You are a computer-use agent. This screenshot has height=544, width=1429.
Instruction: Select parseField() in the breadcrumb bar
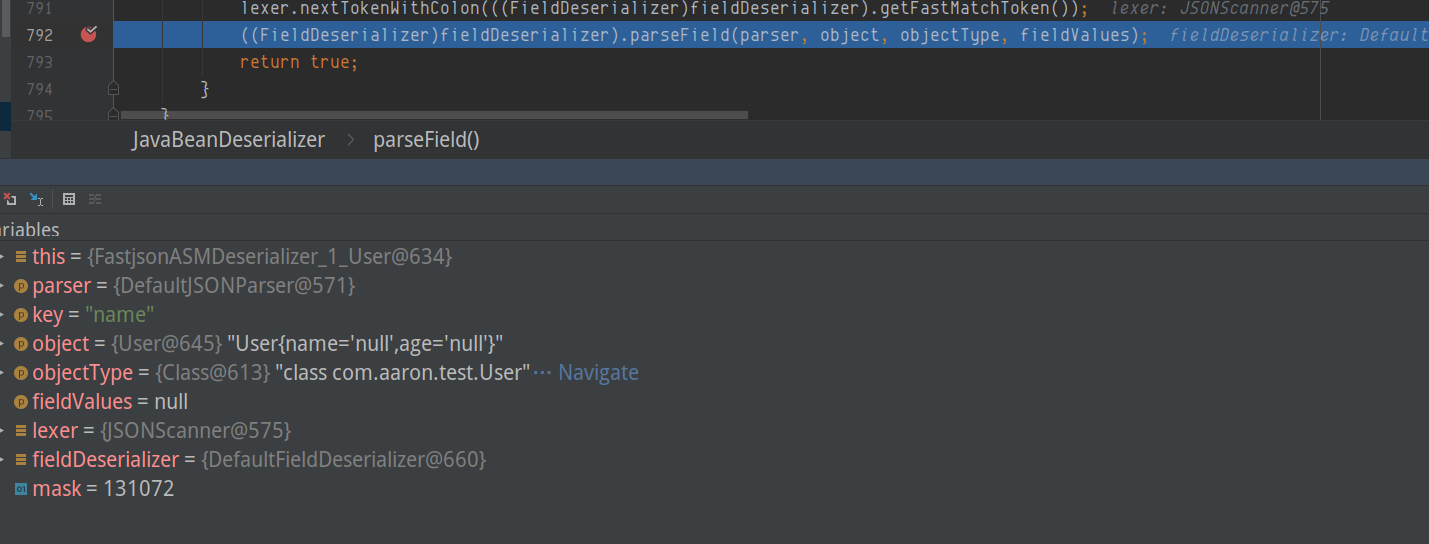(427, 140)
